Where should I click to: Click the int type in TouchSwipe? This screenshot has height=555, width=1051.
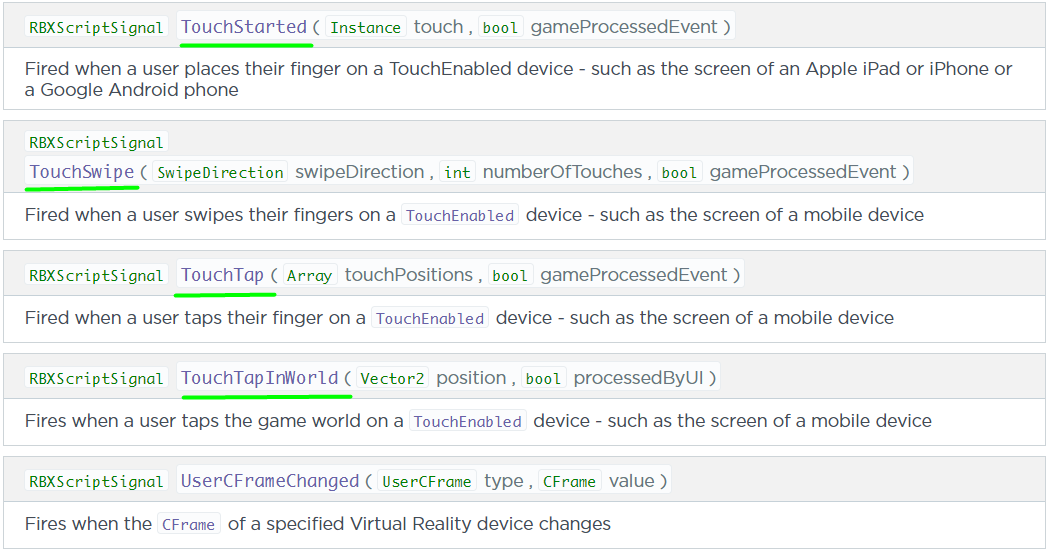[x=457, y=172]
